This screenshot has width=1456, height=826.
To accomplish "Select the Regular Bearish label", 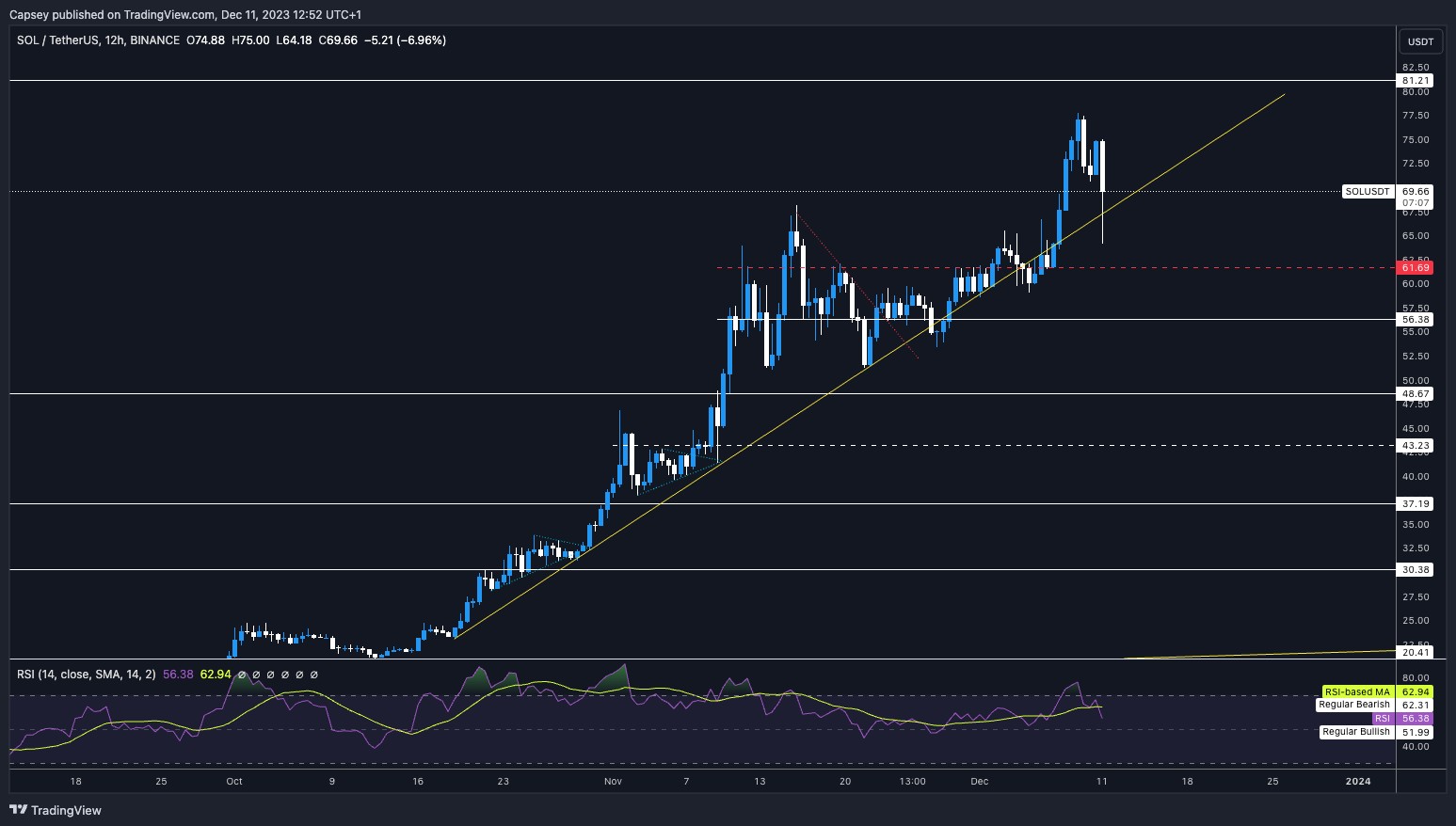I will [x=1354, y=705].
